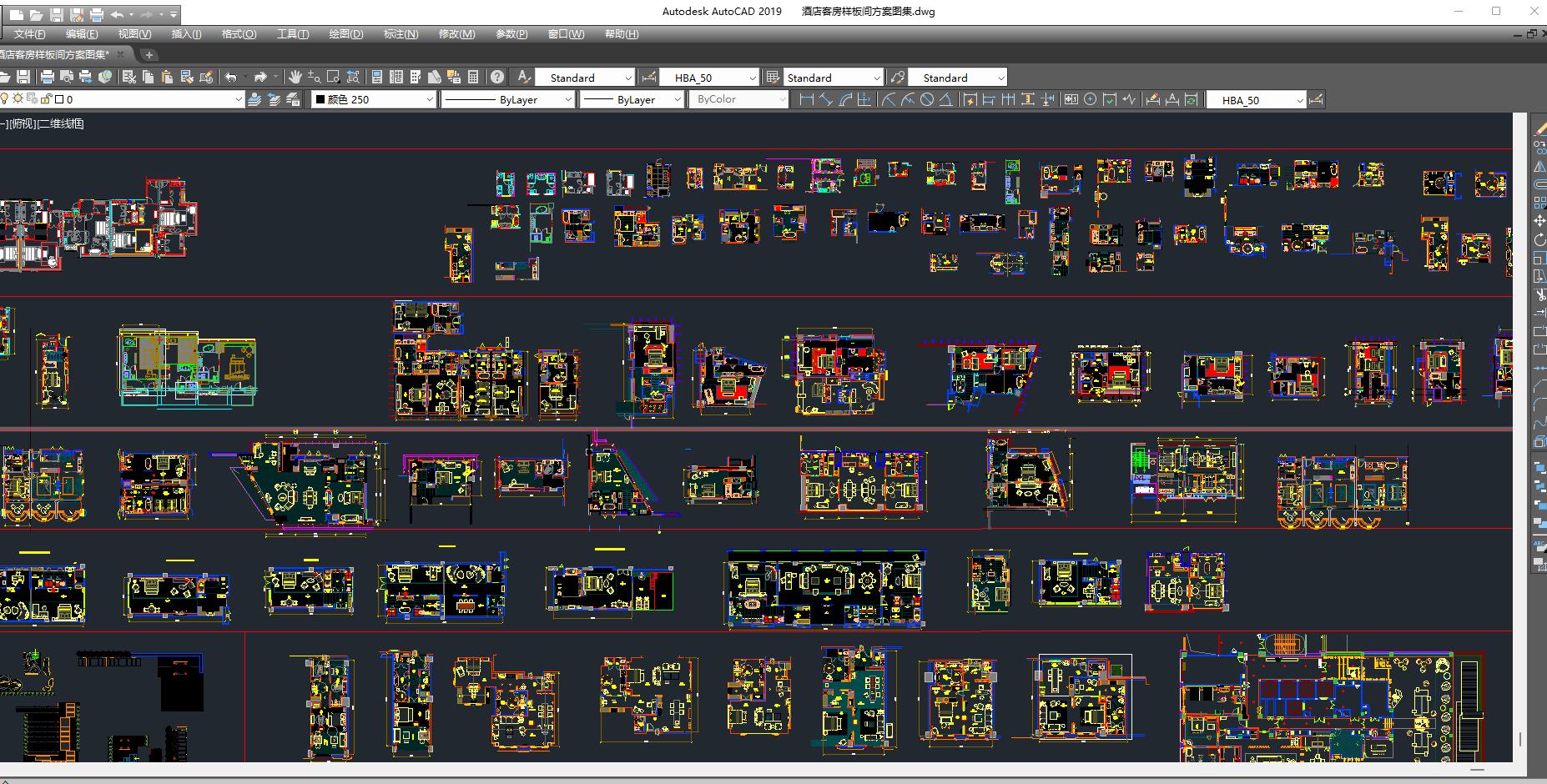Select the Radius dimension tool
The image size is (1547, 784).
pyautogui.click(x=888, y=99)
